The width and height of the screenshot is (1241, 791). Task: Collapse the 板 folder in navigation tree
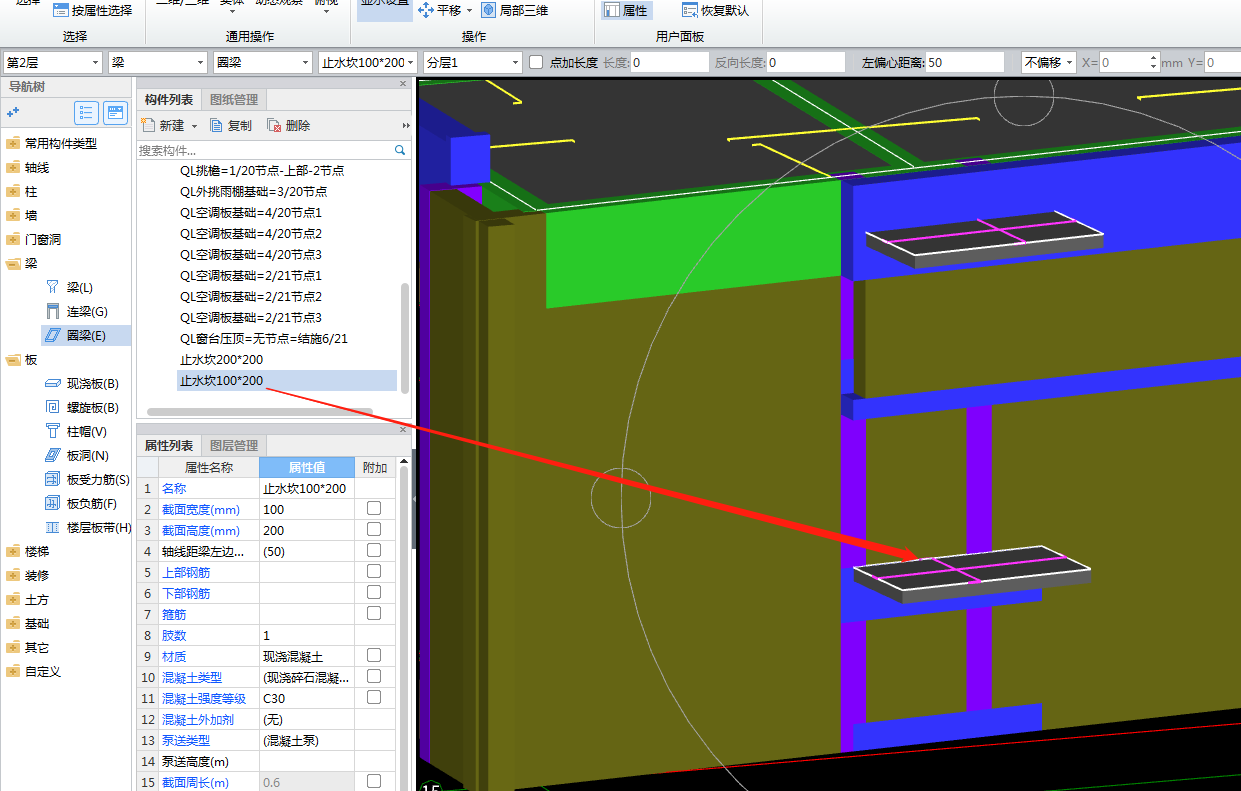(13, 359)
